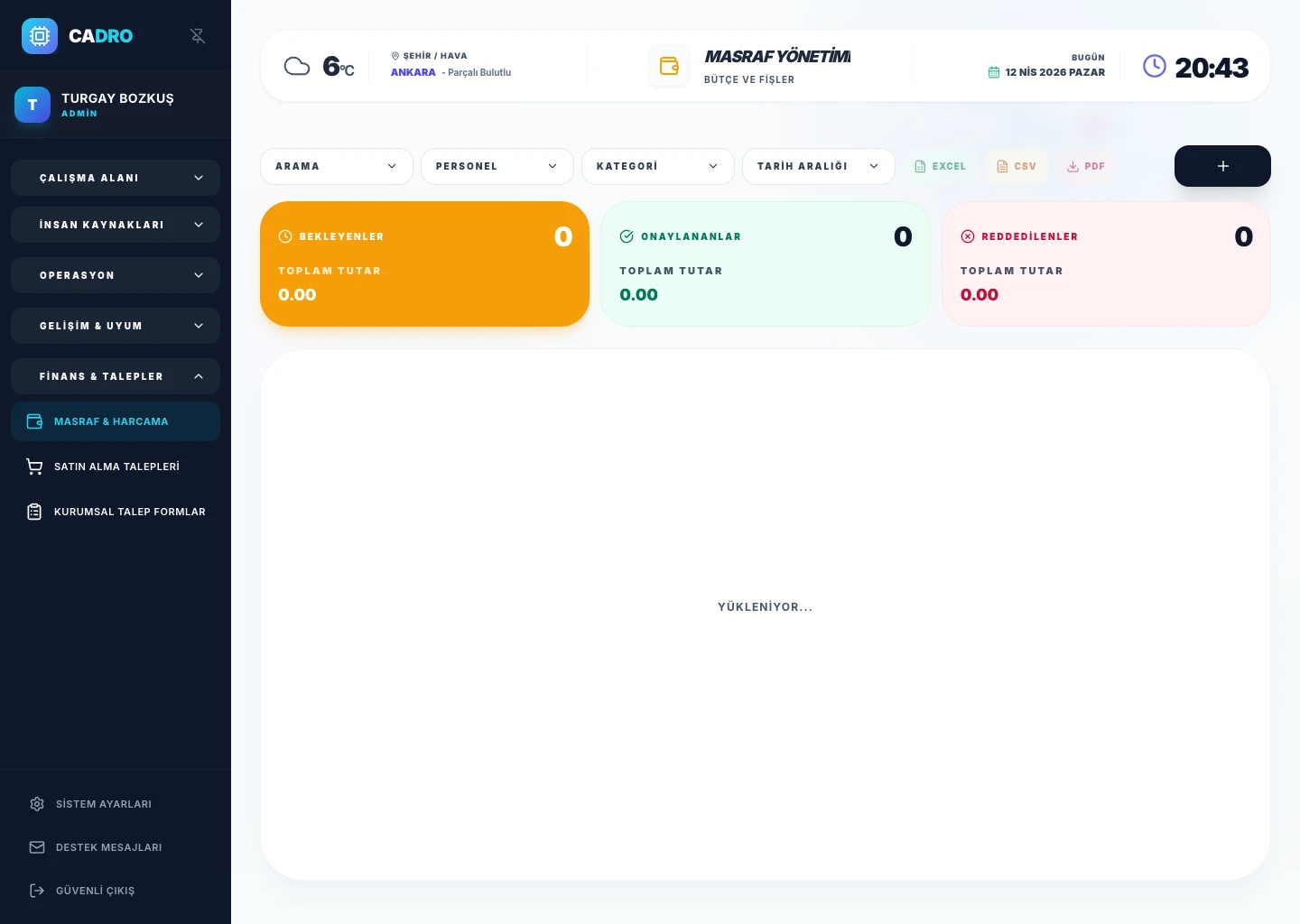1300x924 pixels.
Task: Click the YÜKLENİYOR... loading text
Action: (766, 607)
